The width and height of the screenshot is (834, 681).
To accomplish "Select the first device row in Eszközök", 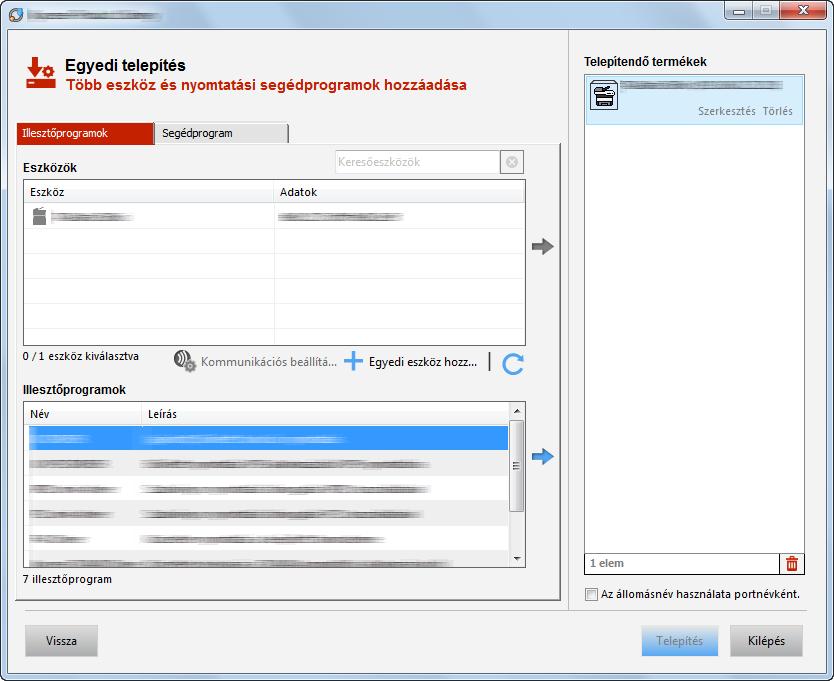I will (274, 216).
